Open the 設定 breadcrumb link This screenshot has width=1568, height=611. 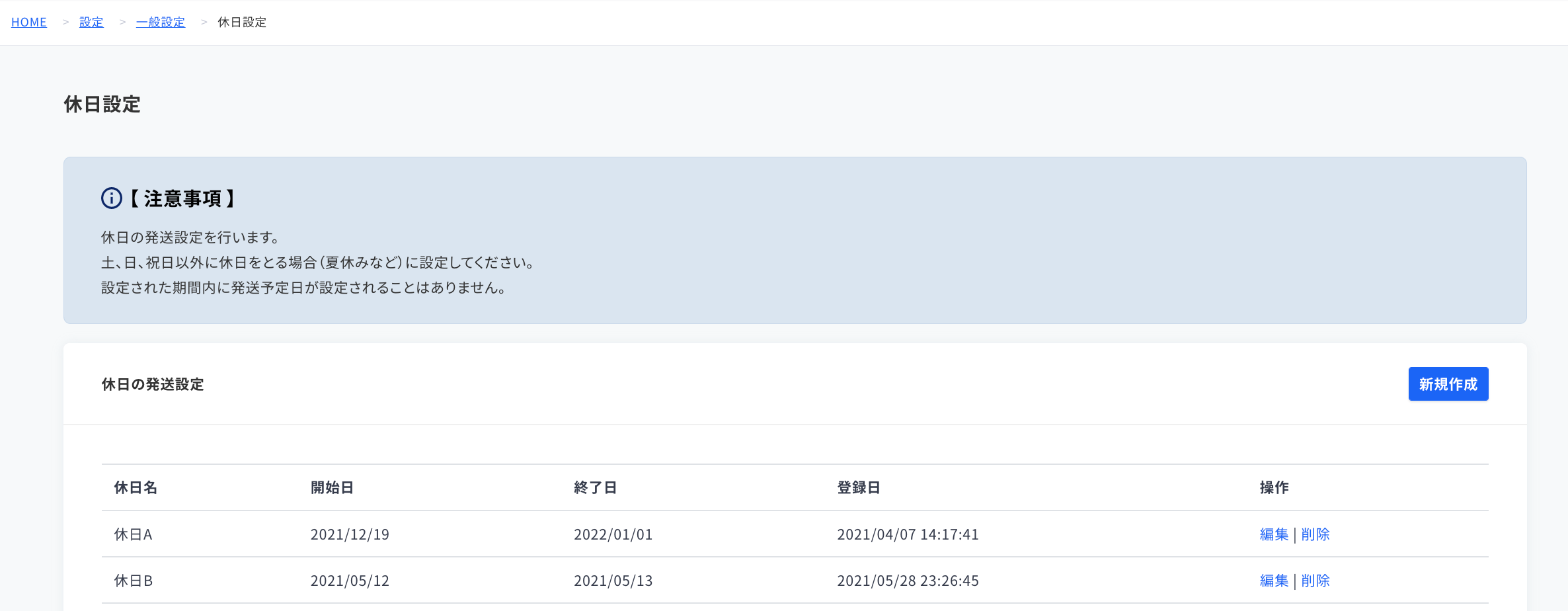pos(91,22)
